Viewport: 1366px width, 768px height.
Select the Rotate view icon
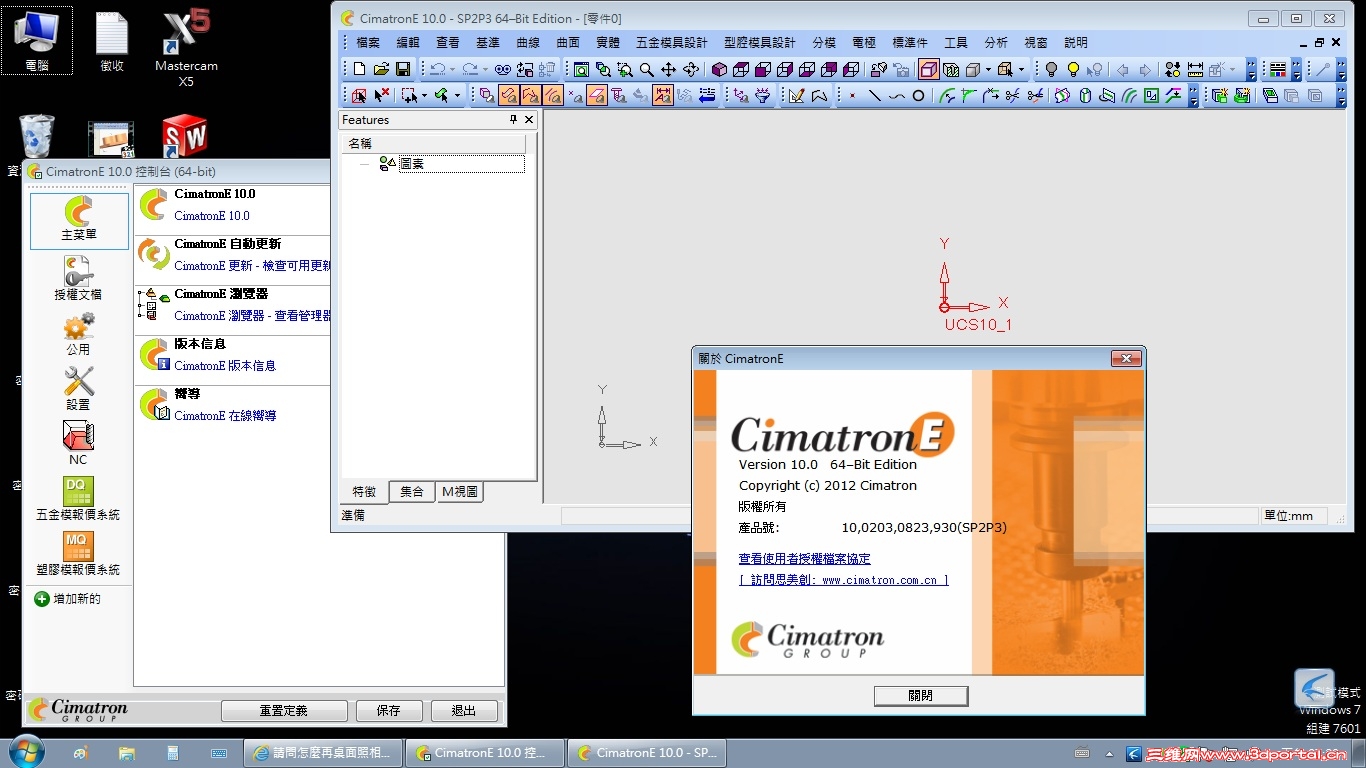coord(691,69)
